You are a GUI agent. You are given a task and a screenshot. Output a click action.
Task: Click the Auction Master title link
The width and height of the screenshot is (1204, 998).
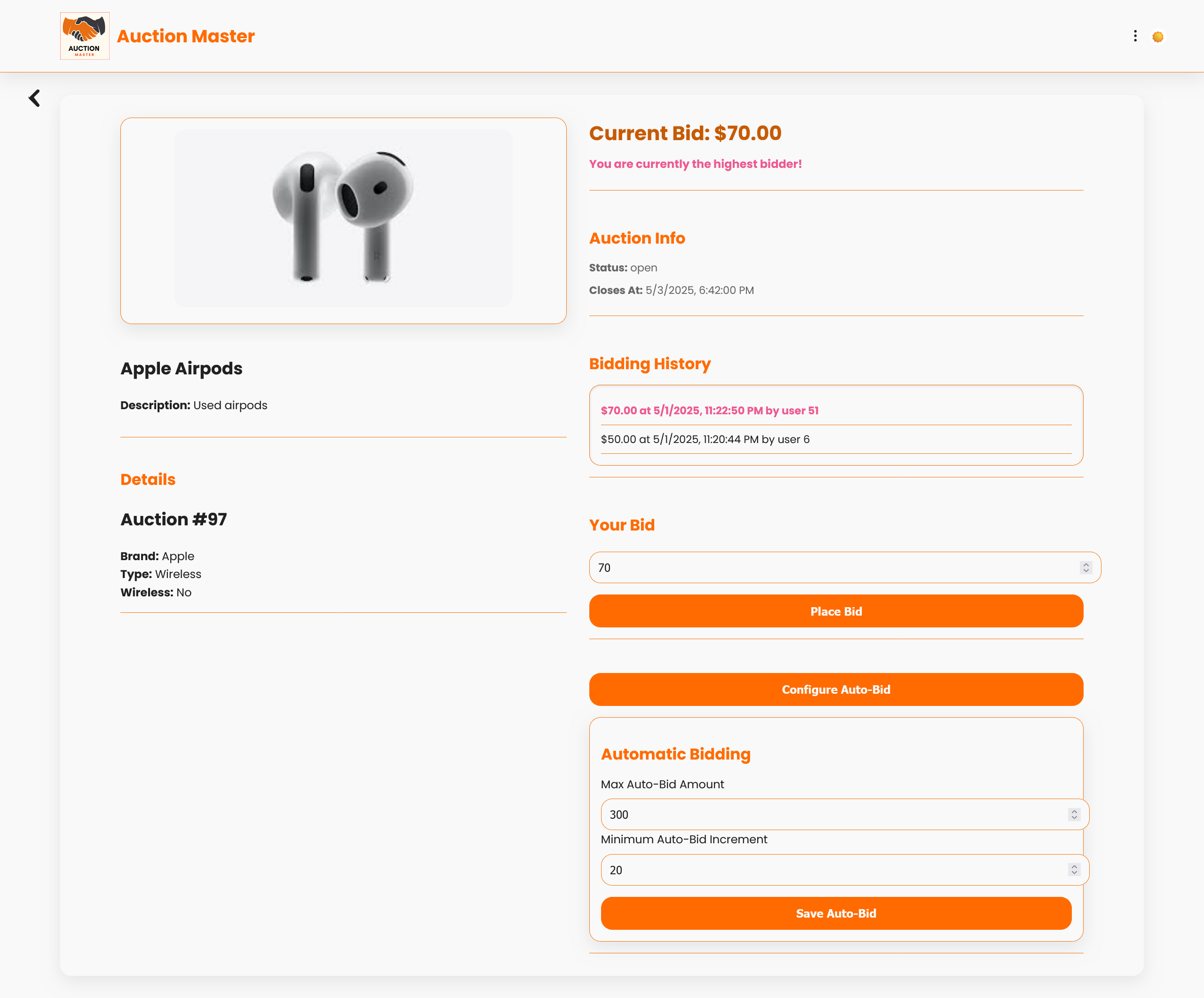coord(186,36)
